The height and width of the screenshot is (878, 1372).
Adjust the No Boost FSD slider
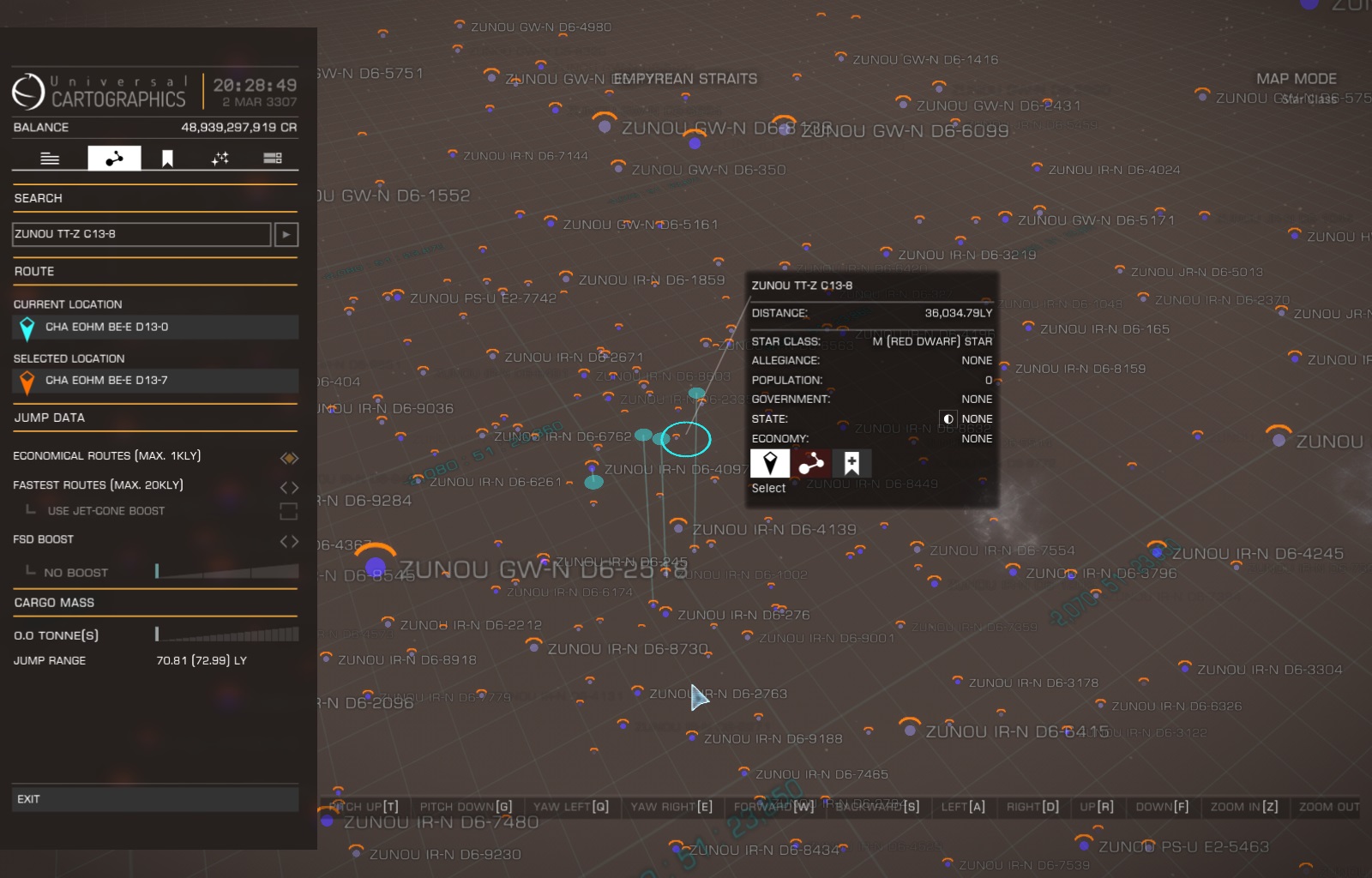pos(226,571)
